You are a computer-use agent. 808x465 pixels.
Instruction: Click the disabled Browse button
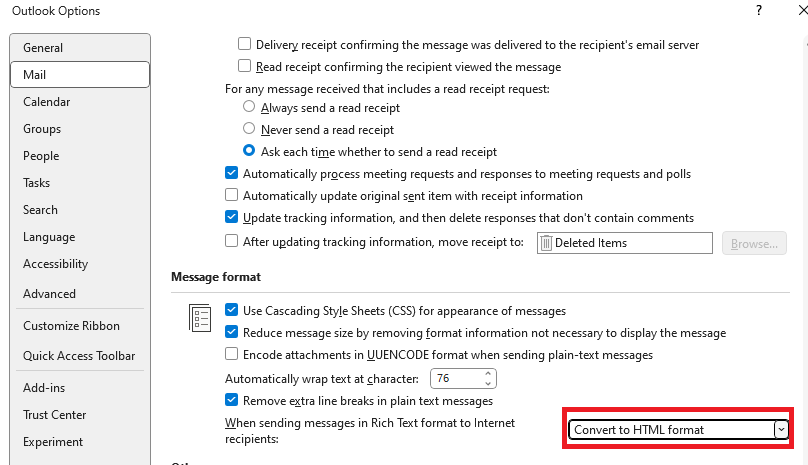pyautogui.click(x=754, y=243)
